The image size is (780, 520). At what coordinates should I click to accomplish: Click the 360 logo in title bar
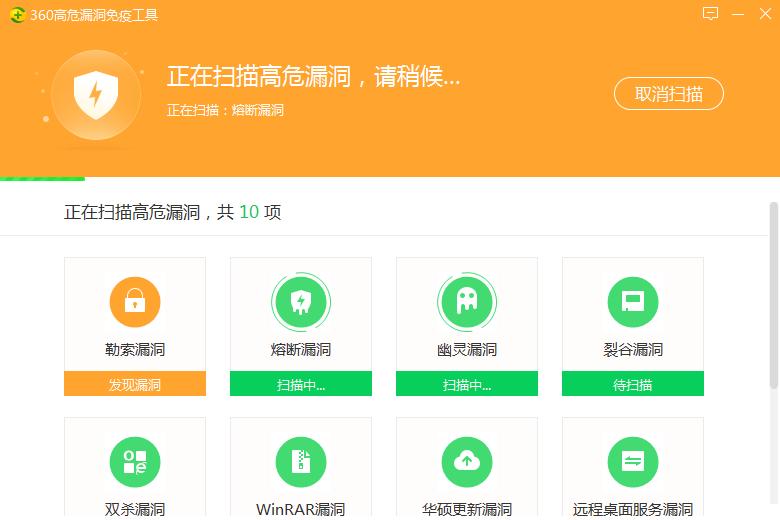(17, 15)
